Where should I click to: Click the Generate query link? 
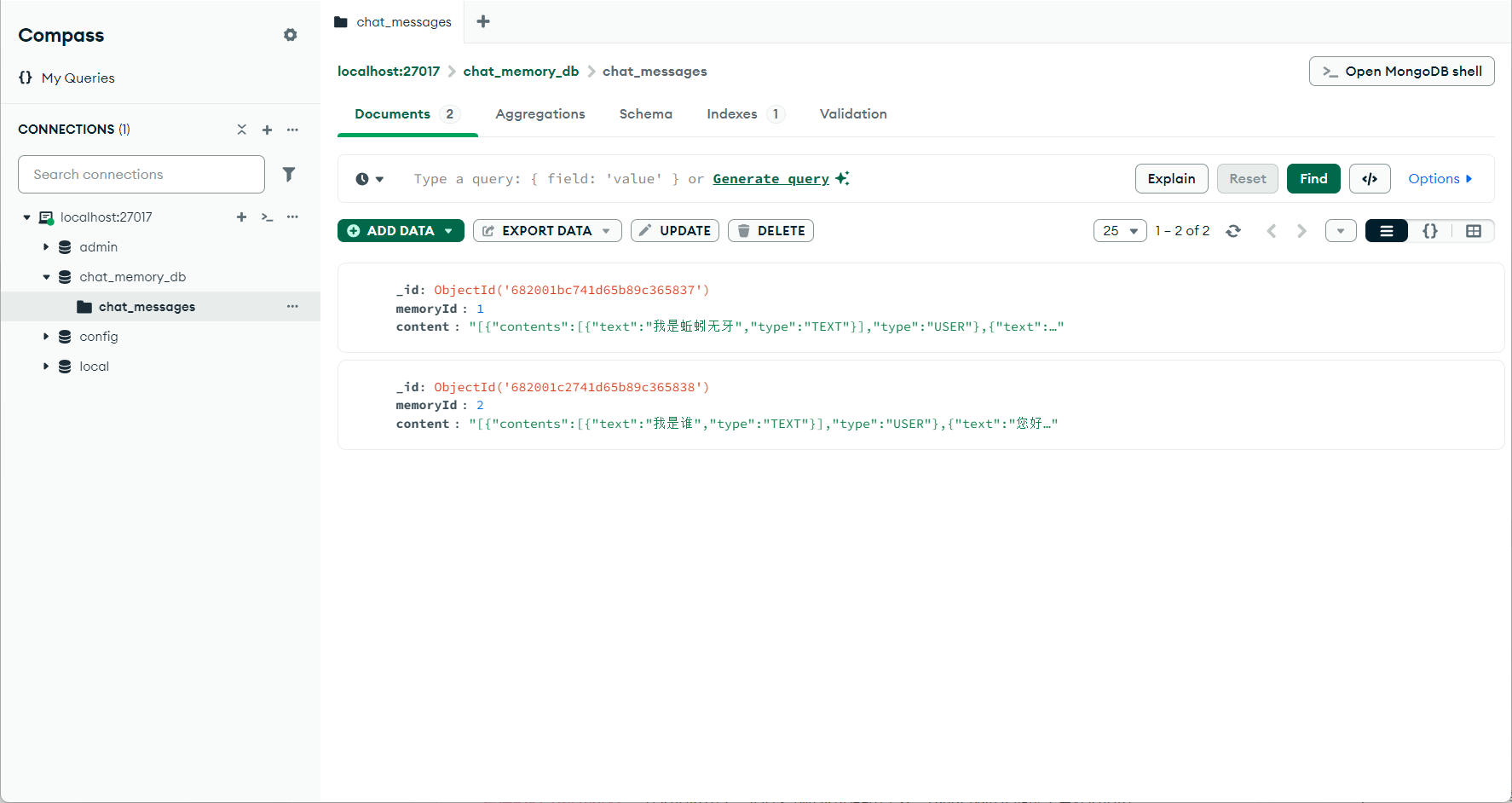(x=770, y=178)
